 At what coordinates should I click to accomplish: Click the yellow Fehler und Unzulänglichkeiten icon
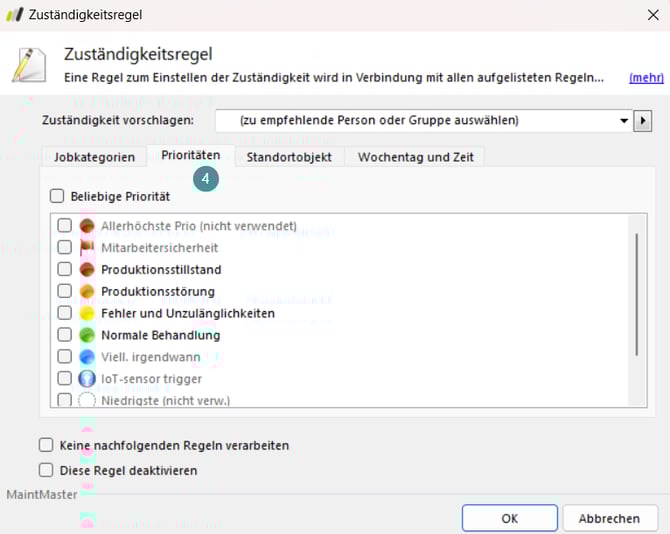[x=87, y=313]
